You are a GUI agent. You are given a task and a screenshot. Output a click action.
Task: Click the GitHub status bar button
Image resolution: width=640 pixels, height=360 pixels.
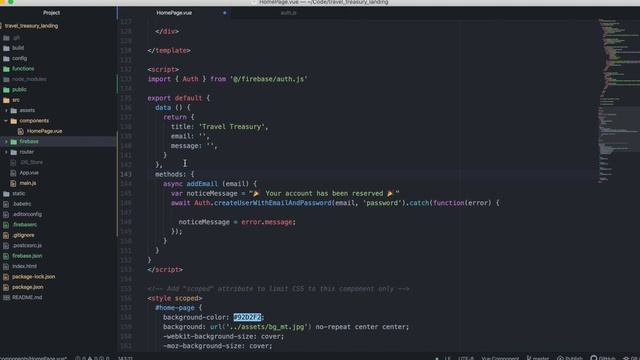click(x=603, y=358)
